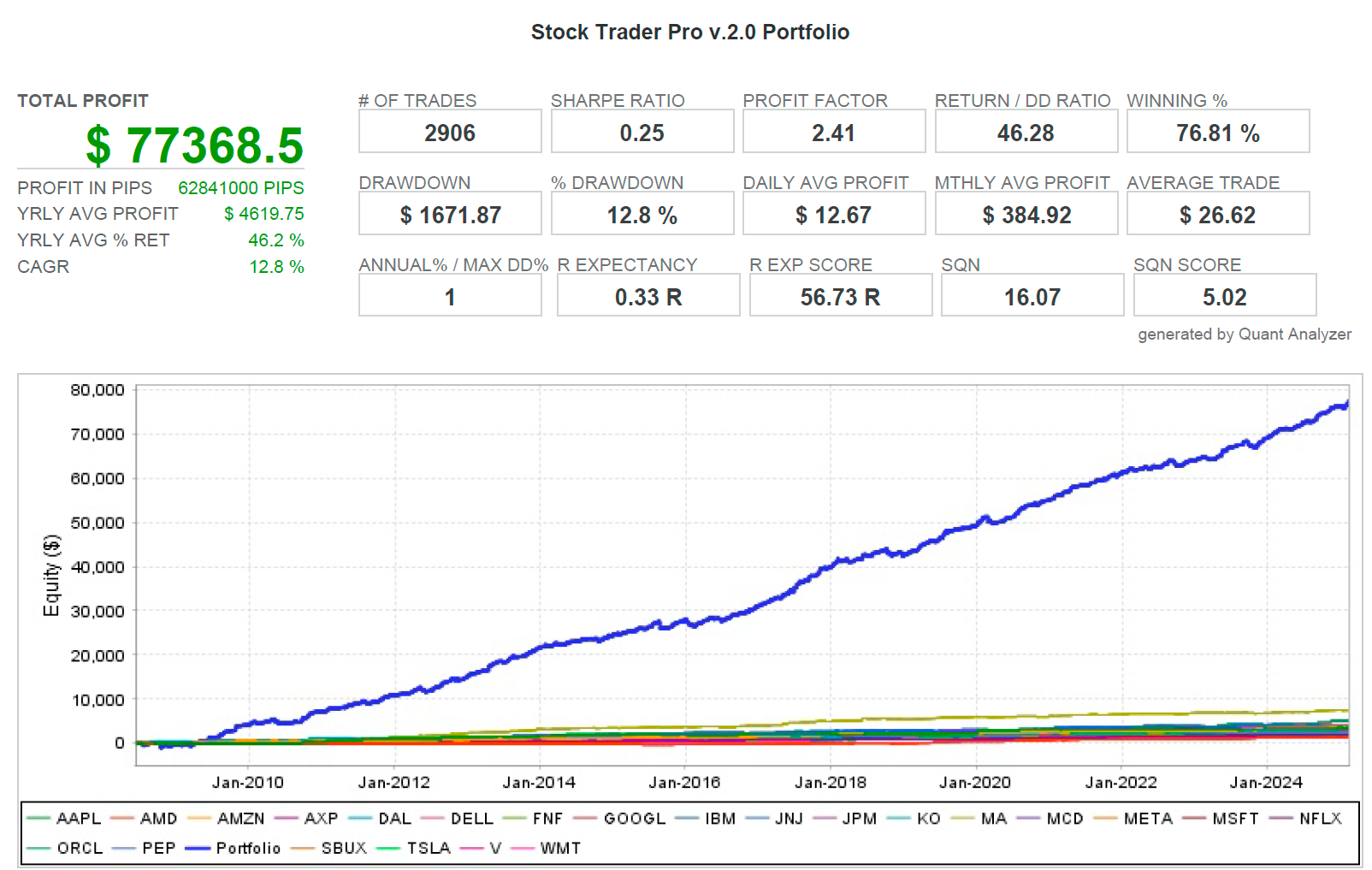The image size is (1372, 870).
Task: Click the AAPL legend entry
Action: [x=64, y=819]
